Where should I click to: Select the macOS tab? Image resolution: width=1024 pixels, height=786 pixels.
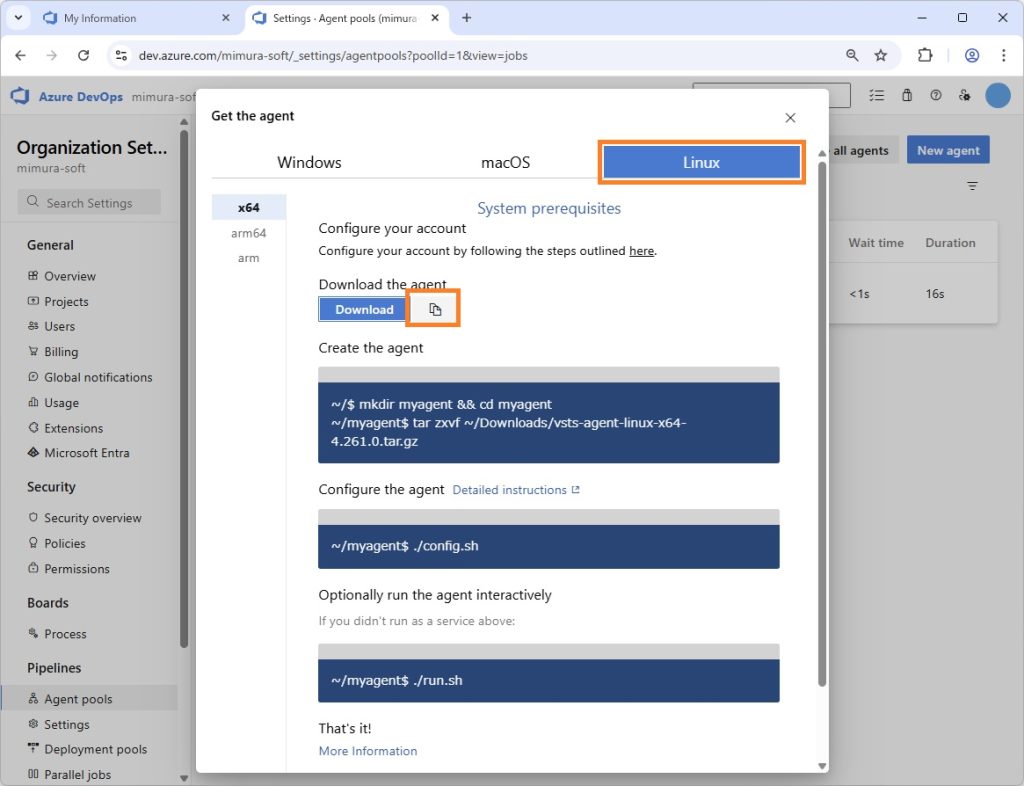pyautogui.click(x=505, y=162)
